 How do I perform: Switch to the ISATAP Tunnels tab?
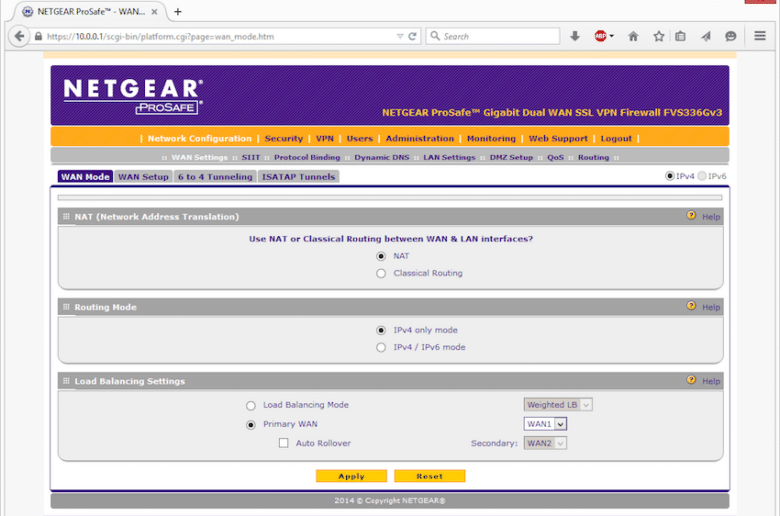(x=298, y=177)
